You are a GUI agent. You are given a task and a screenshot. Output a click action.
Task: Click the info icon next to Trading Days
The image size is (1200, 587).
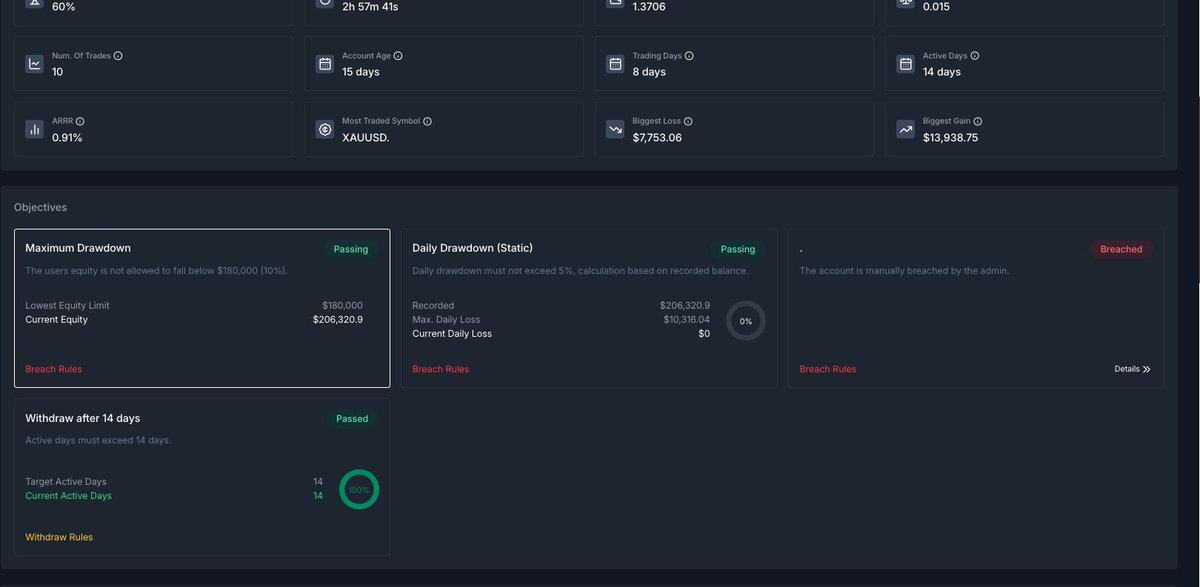coord(689,56)
